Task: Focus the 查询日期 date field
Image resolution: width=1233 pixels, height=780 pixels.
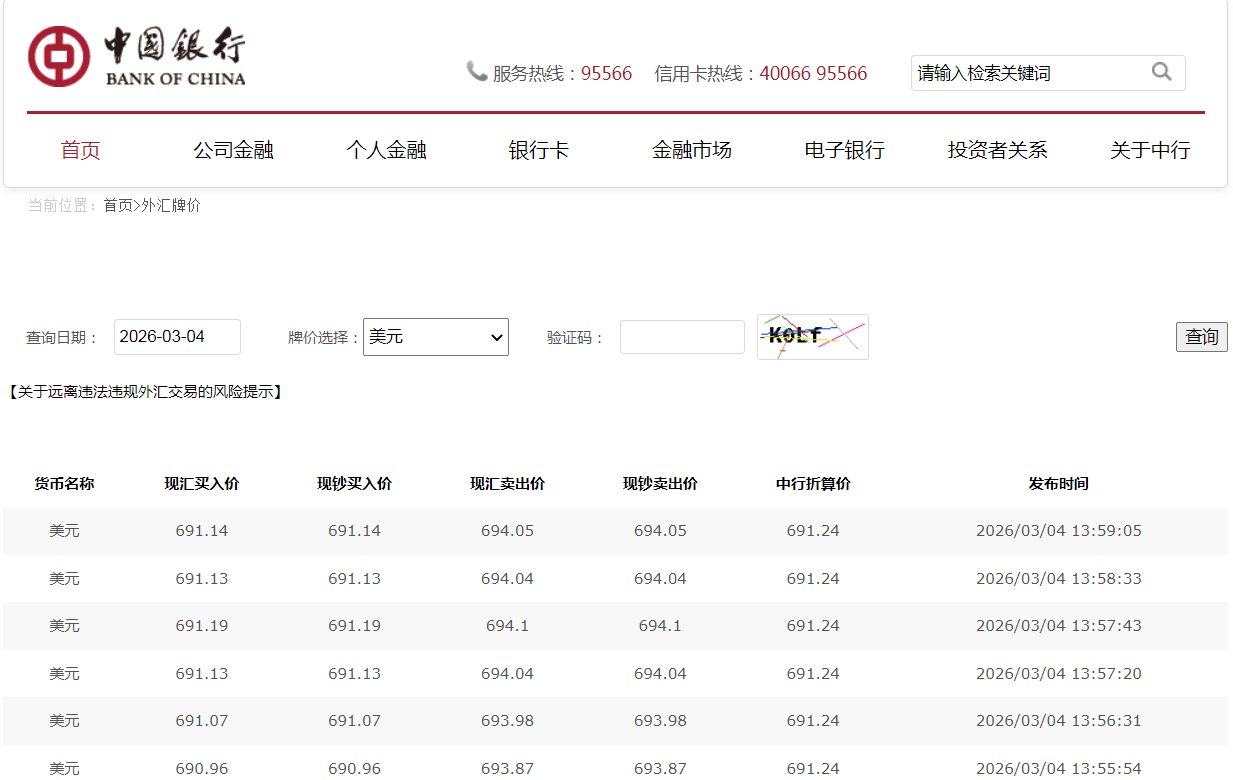Action: pos(177,337)
